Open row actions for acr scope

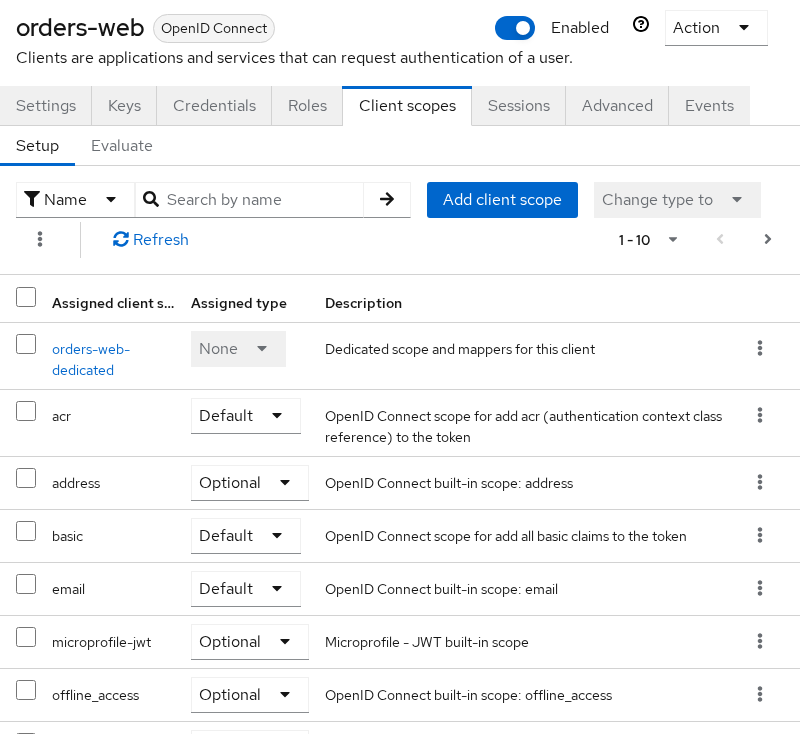click(x=760, y=415)
